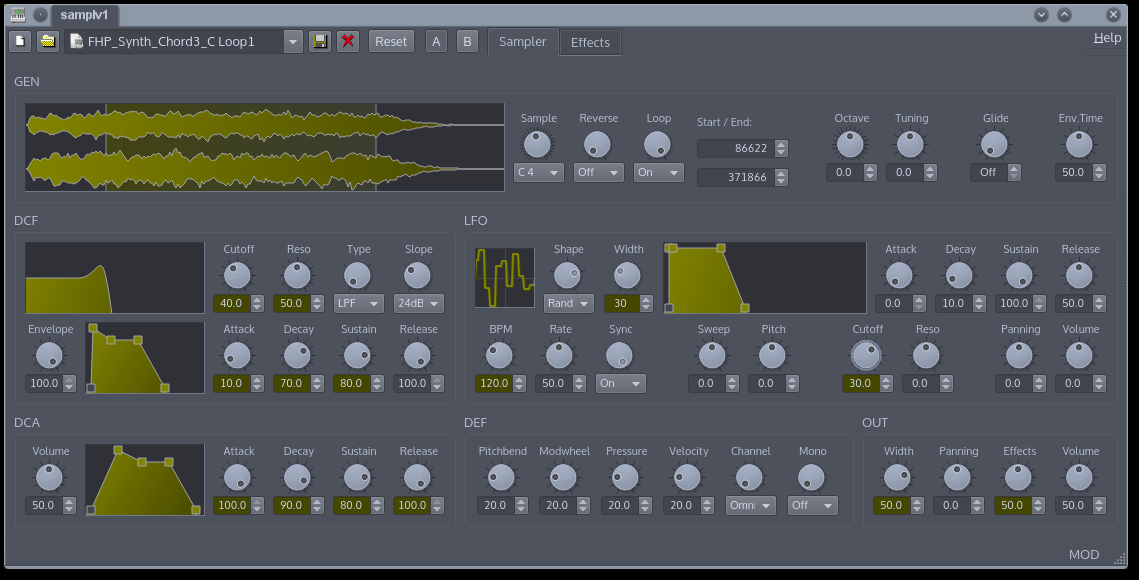1139x580 pixels.
Task: Click the LFO BPM knob
Action: click(x=500, y=355)
